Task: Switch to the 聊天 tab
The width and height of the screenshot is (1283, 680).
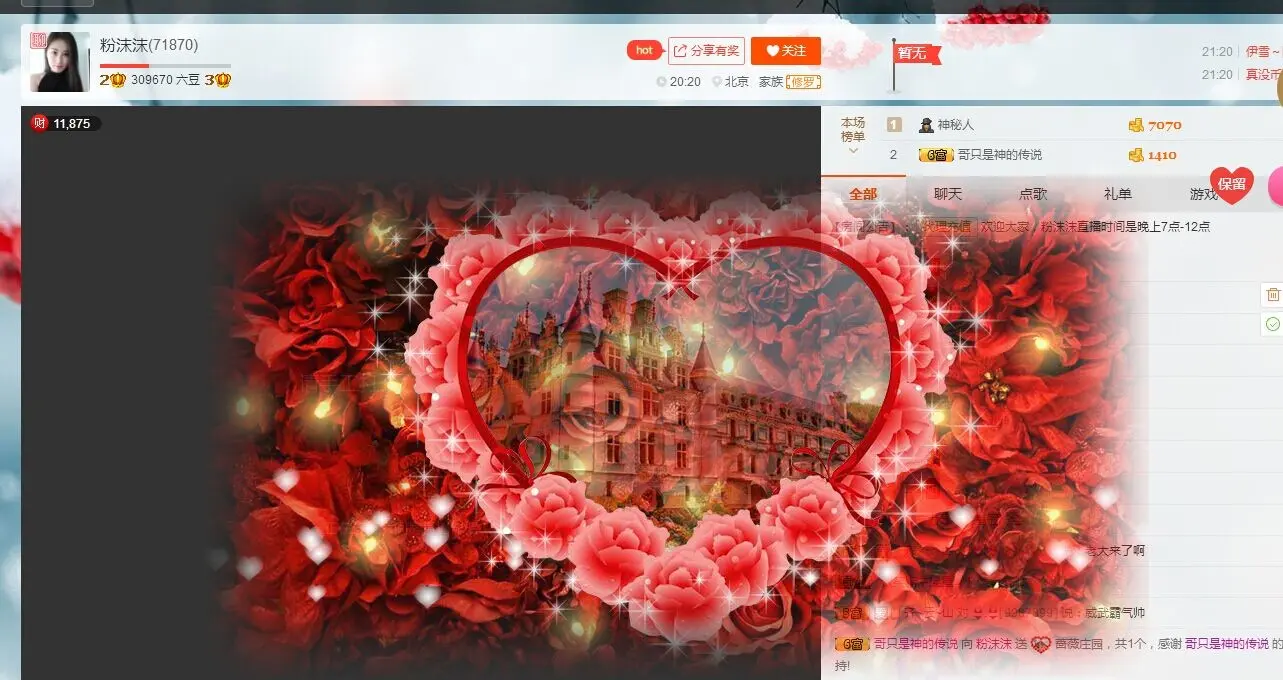Action: pyautogui.click(x=948, y=194)
